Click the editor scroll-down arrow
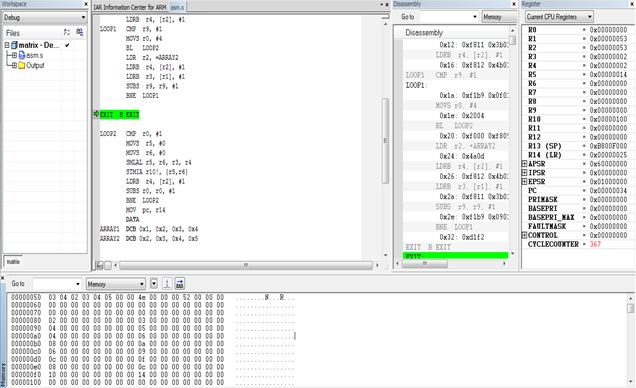The image size is (636, 388). 385,255
